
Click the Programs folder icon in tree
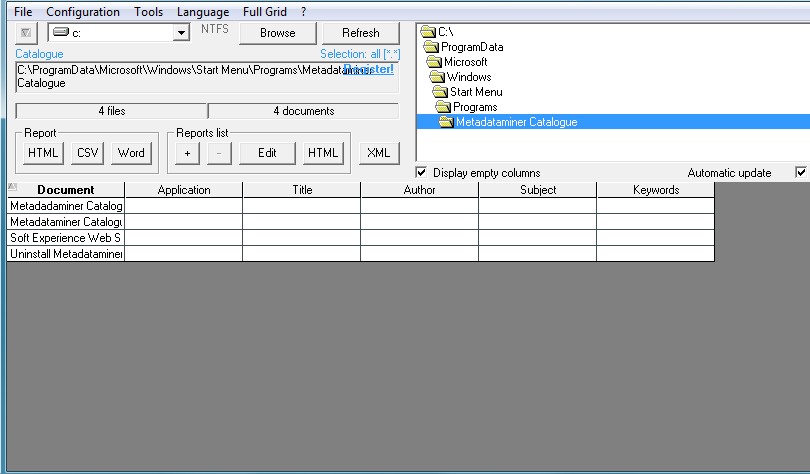point(443,107)
